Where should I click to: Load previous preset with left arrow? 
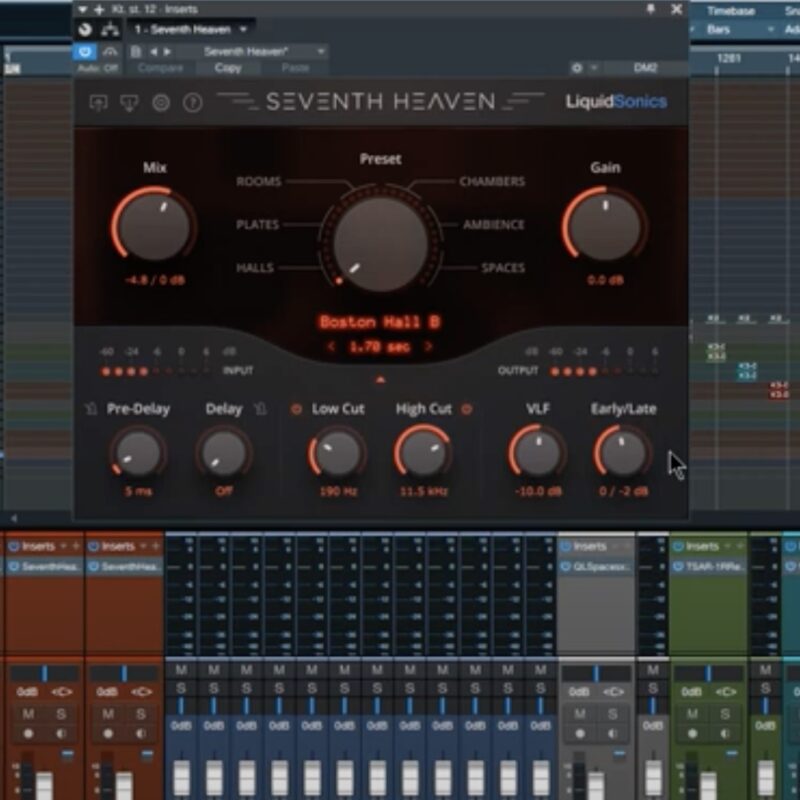[x=153, y=52]
